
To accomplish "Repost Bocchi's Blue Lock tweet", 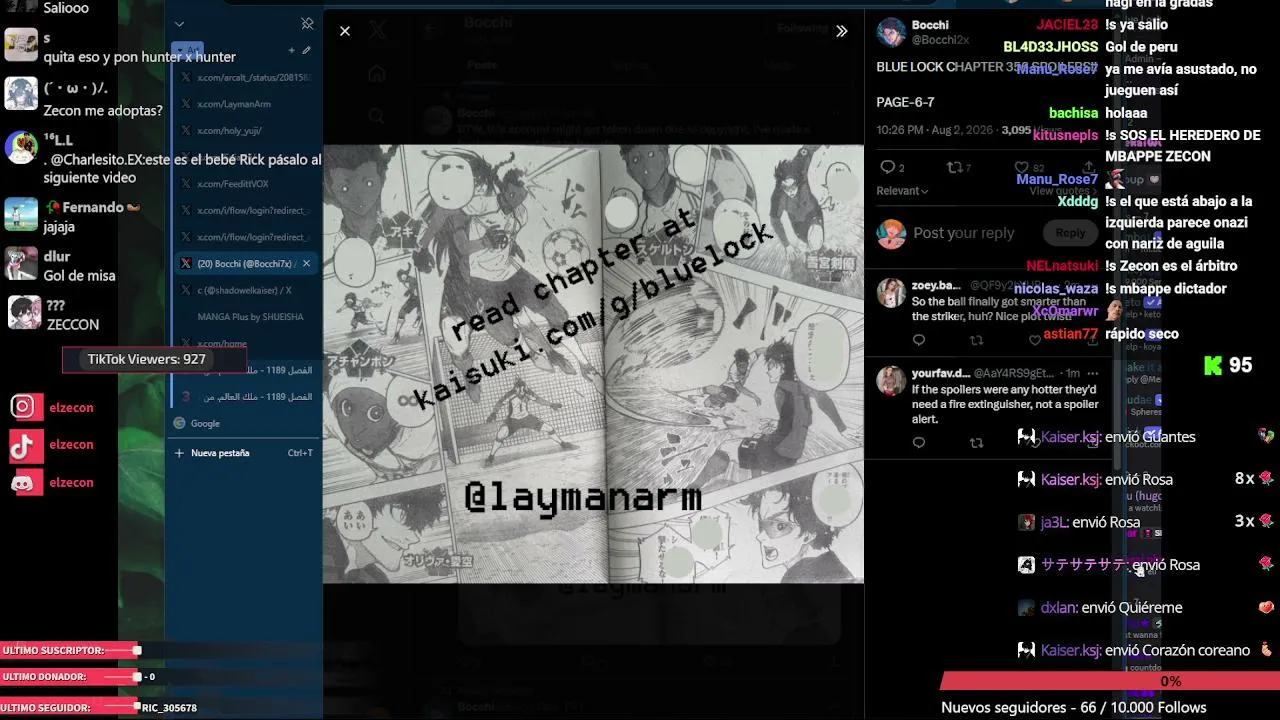I will pyautogui.click(x=954, y=167).
